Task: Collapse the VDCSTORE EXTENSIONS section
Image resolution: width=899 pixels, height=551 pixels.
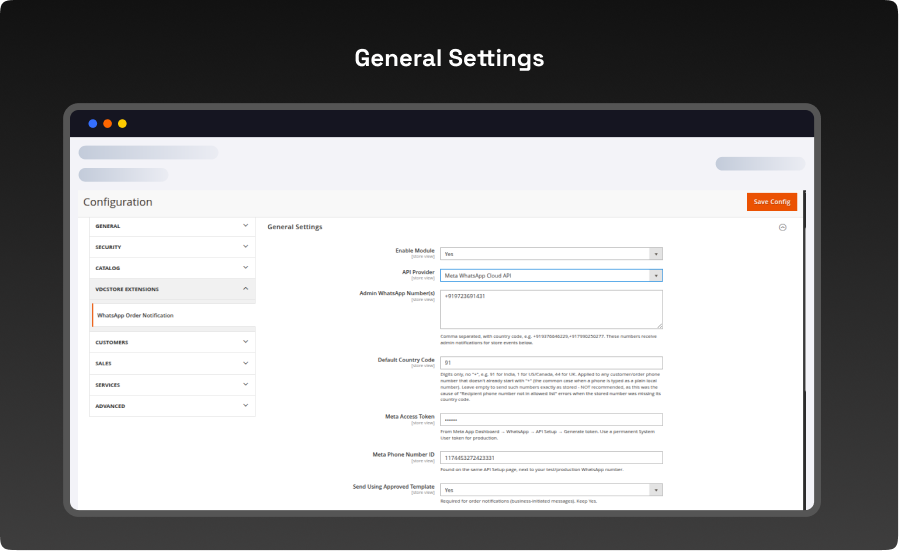Action: pos(172,290)
